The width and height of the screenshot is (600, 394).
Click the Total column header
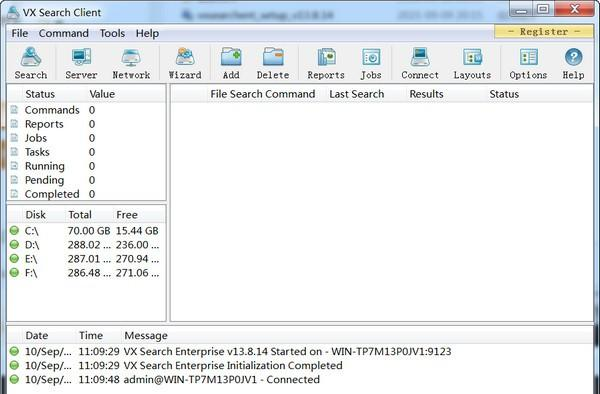click(x=80, y=215)
